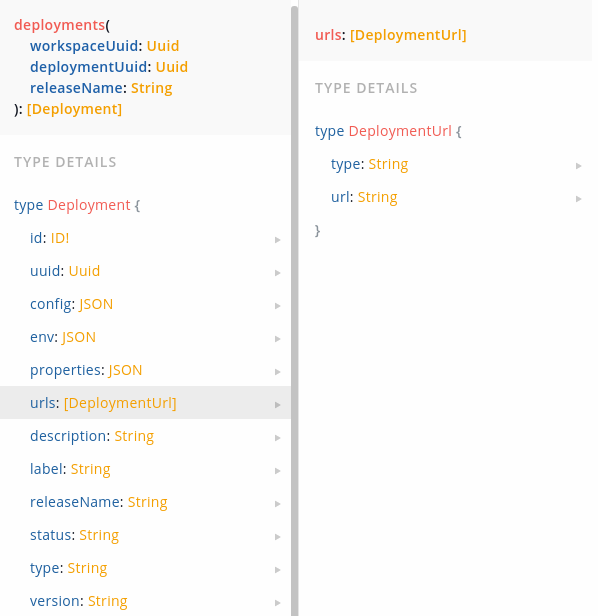Click arrow icon beside status: String
Screen dimensions: 598x616
277,537
